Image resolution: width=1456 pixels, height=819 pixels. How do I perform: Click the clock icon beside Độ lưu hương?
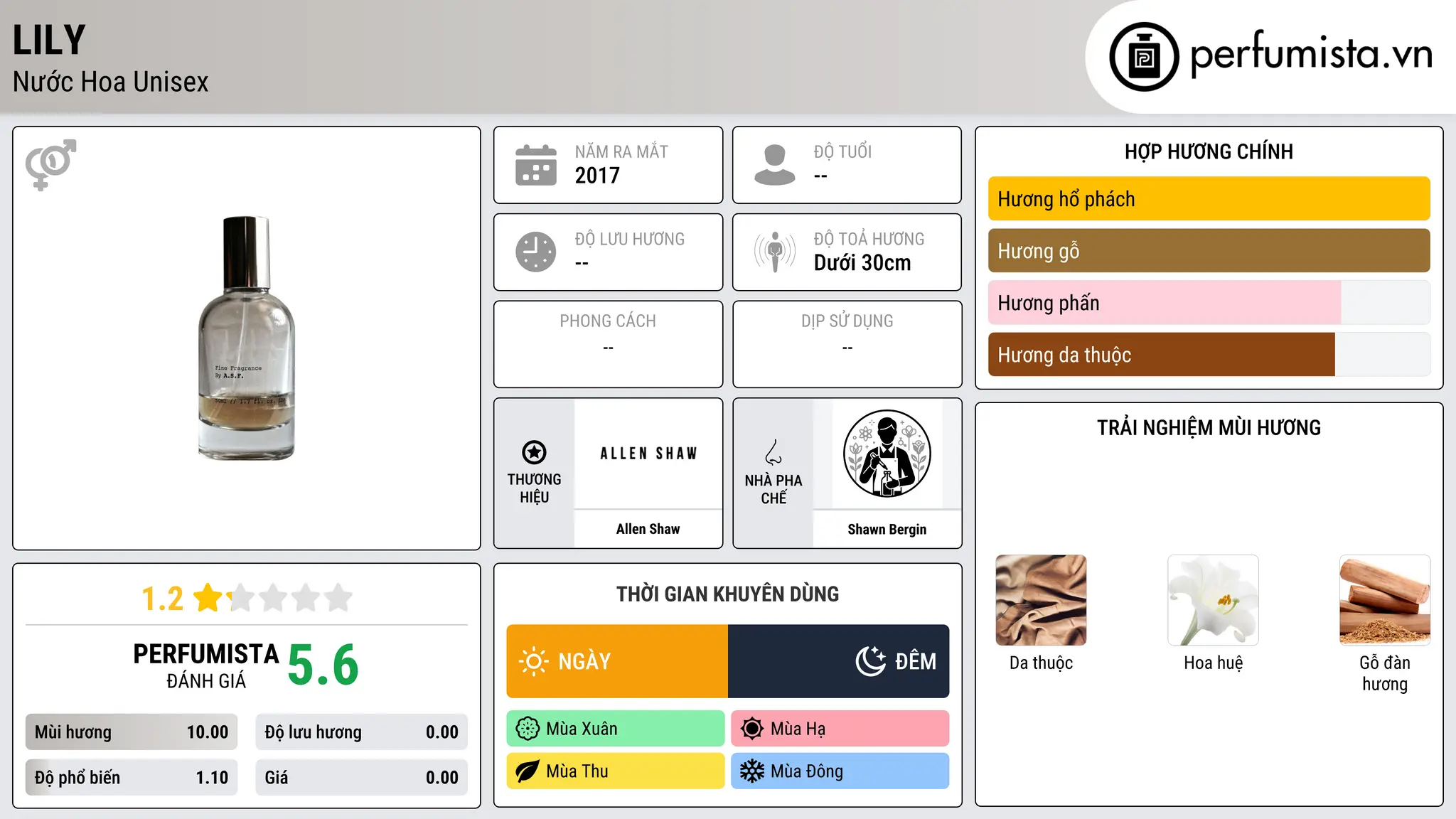pos(536,252)
